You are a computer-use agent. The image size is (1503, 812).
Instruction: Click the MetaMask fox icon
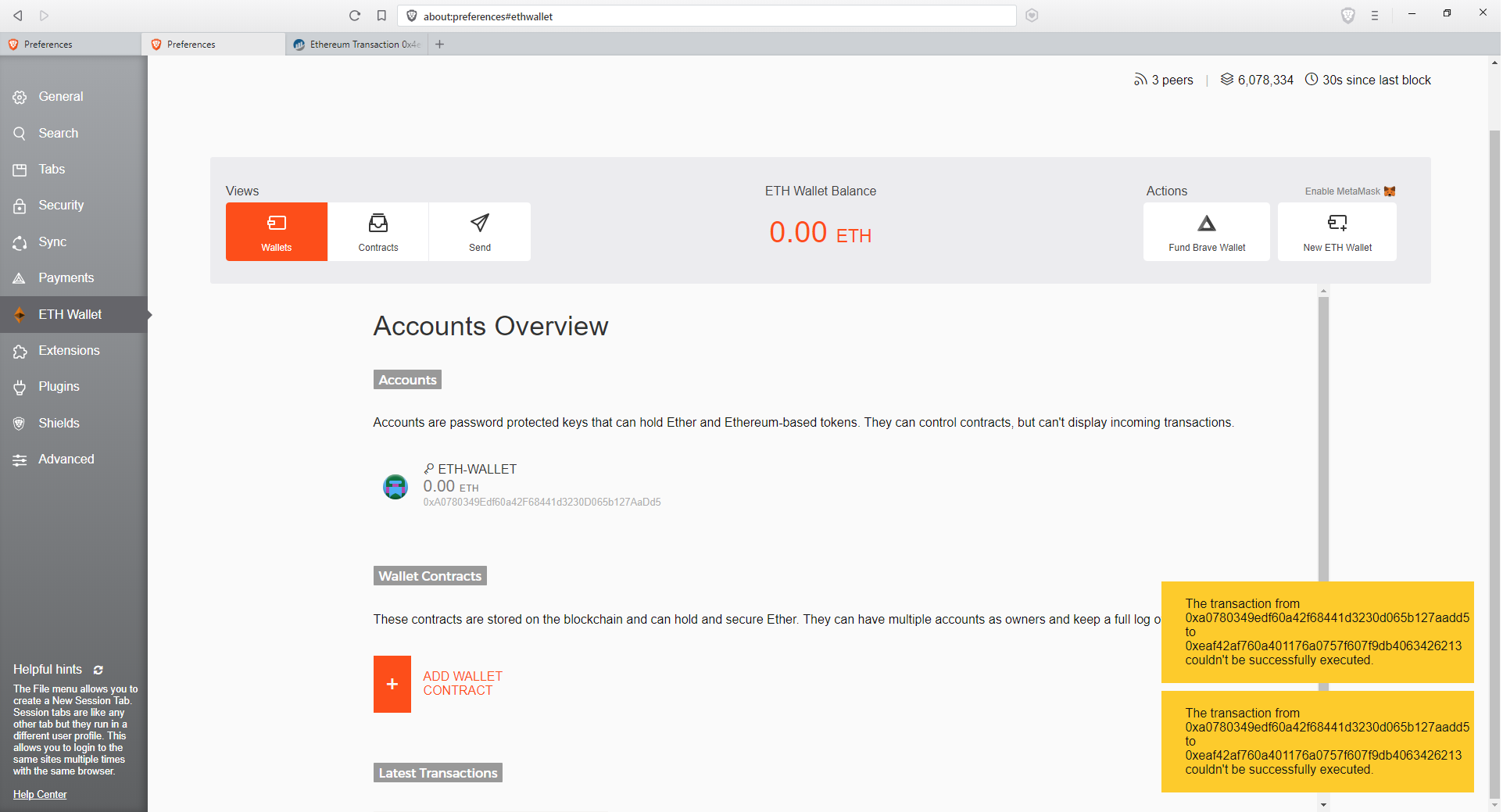pyautogui.click(x=1390, y=191)
